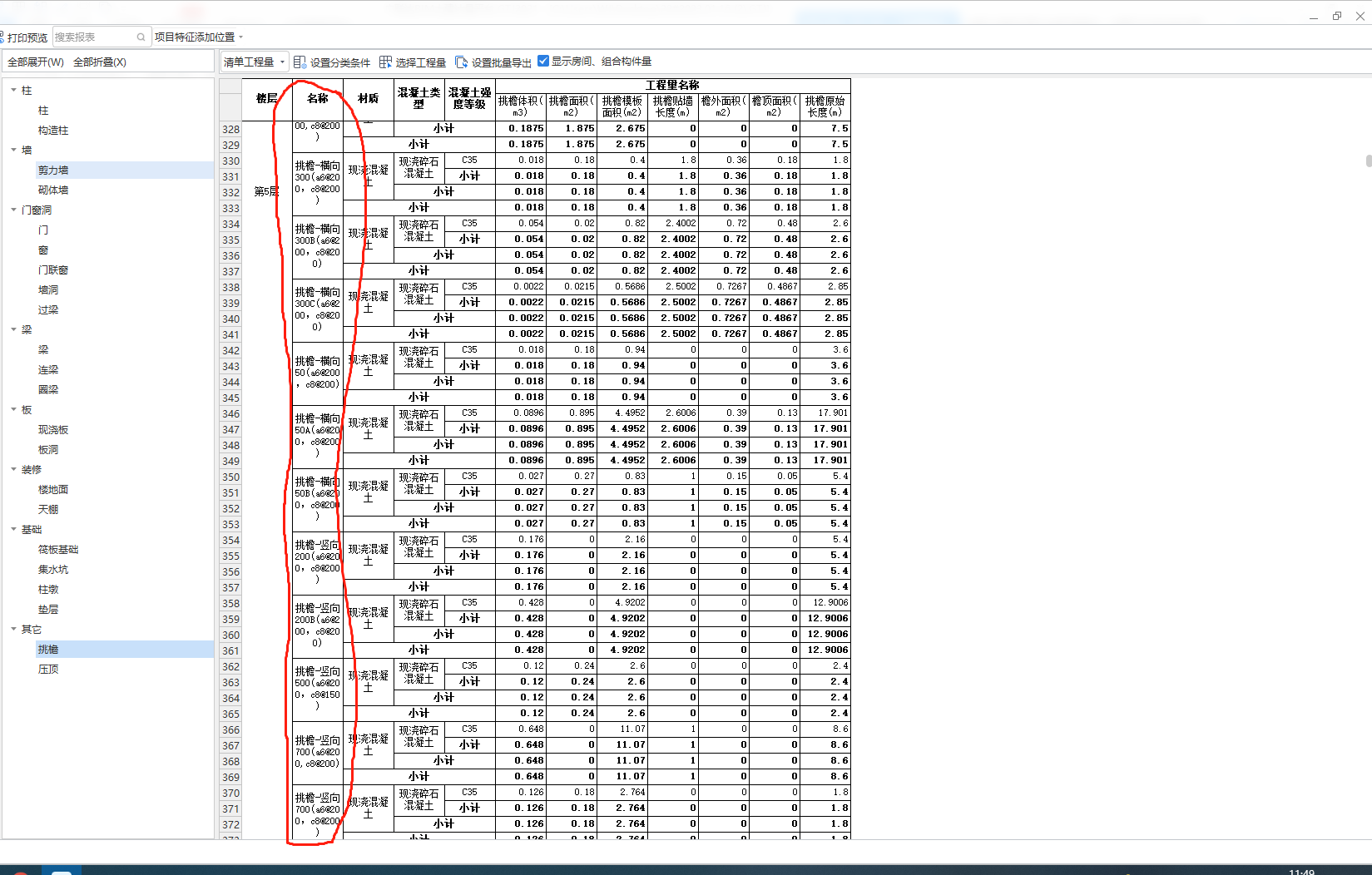Click 打印预览 button
The image size is (1372, 875).
point(24,37)
